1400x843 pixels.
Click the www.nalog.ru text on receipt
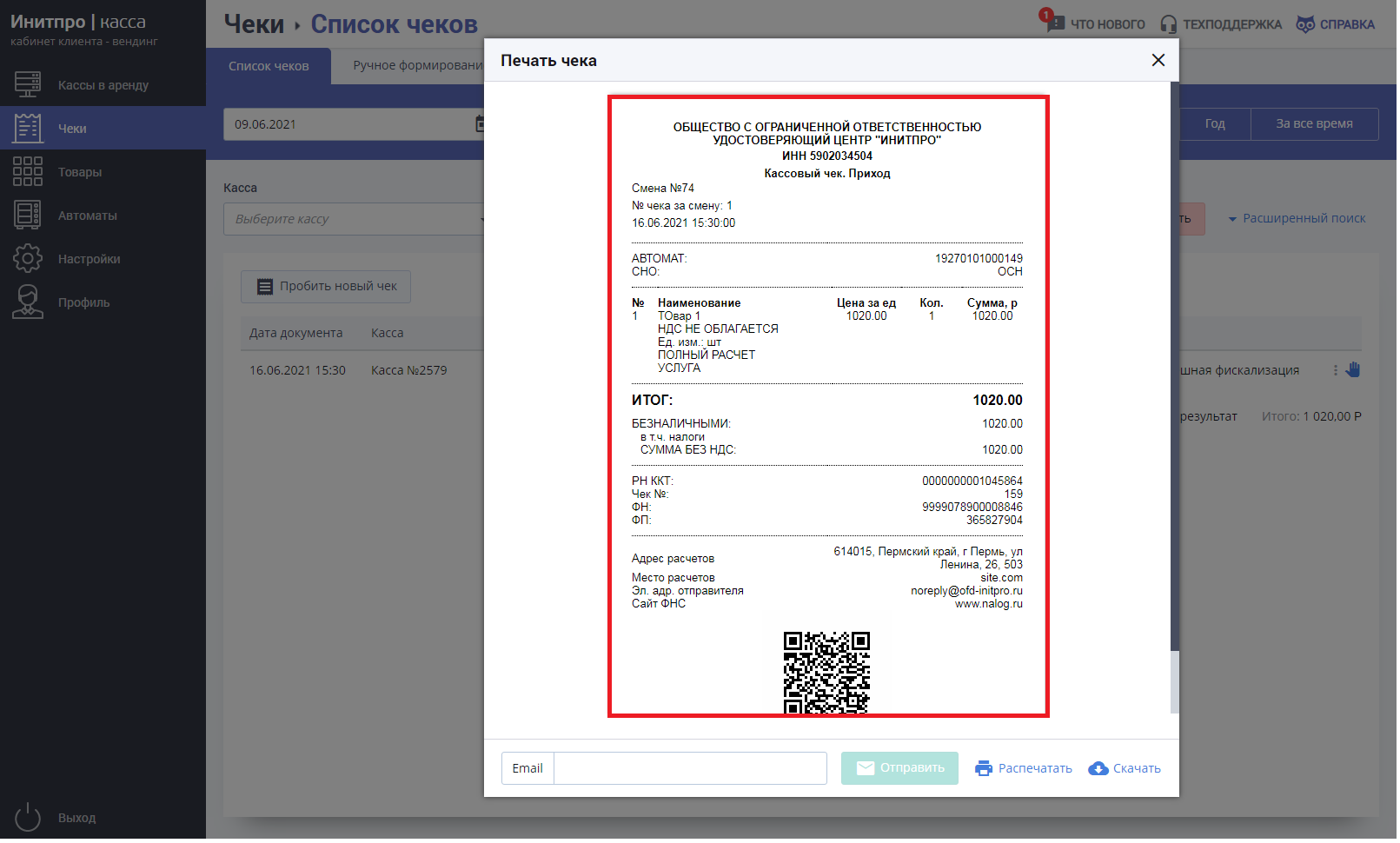(x=988, y=604)
